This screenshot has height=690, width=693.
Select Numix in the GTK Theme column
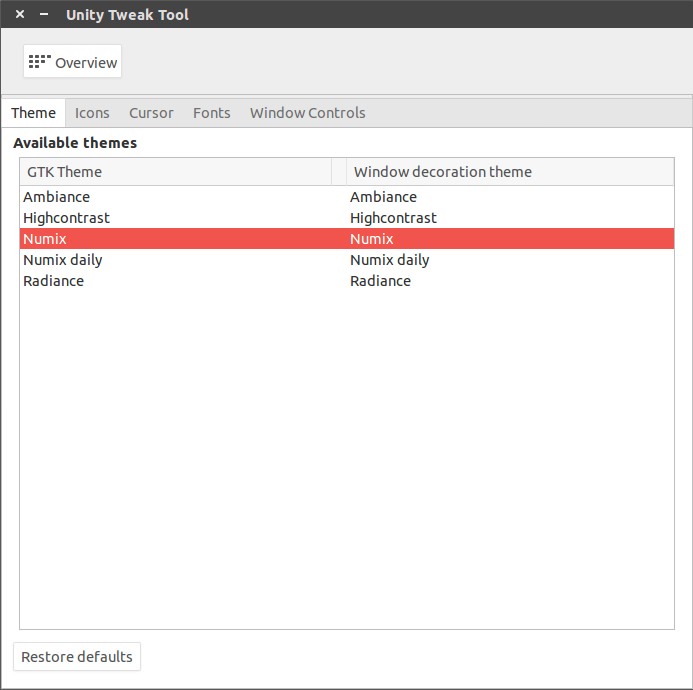click(45, 239)
